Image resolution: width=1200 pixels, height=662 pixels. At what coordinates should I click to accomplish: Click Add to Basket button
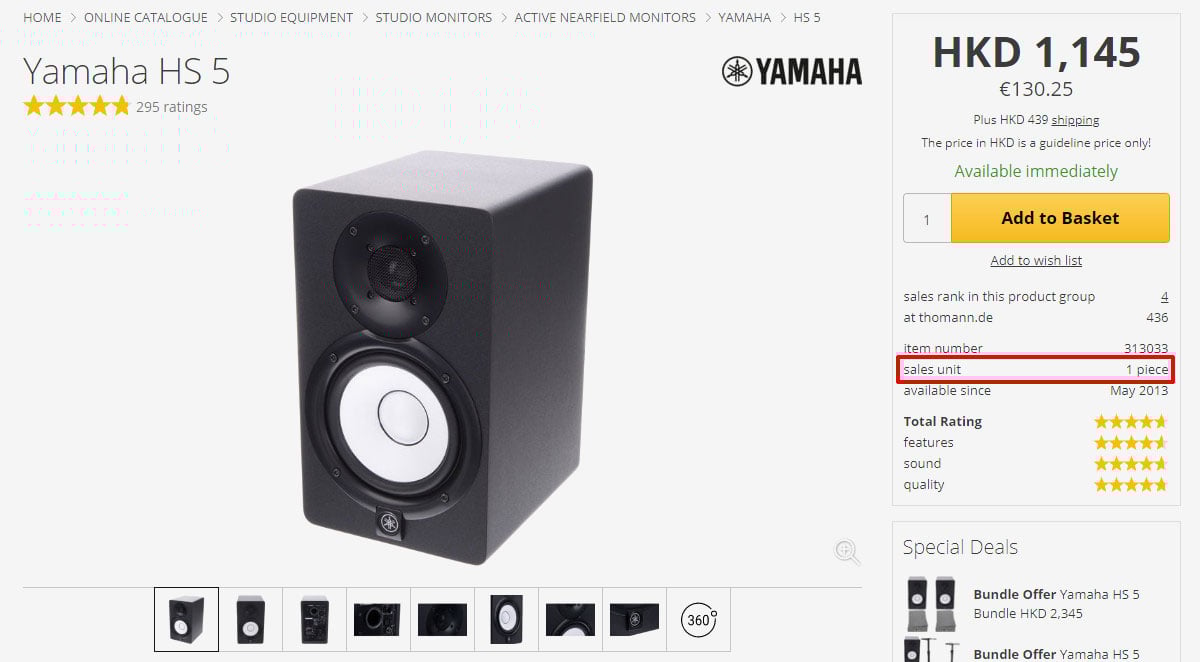coord(1060,218)
